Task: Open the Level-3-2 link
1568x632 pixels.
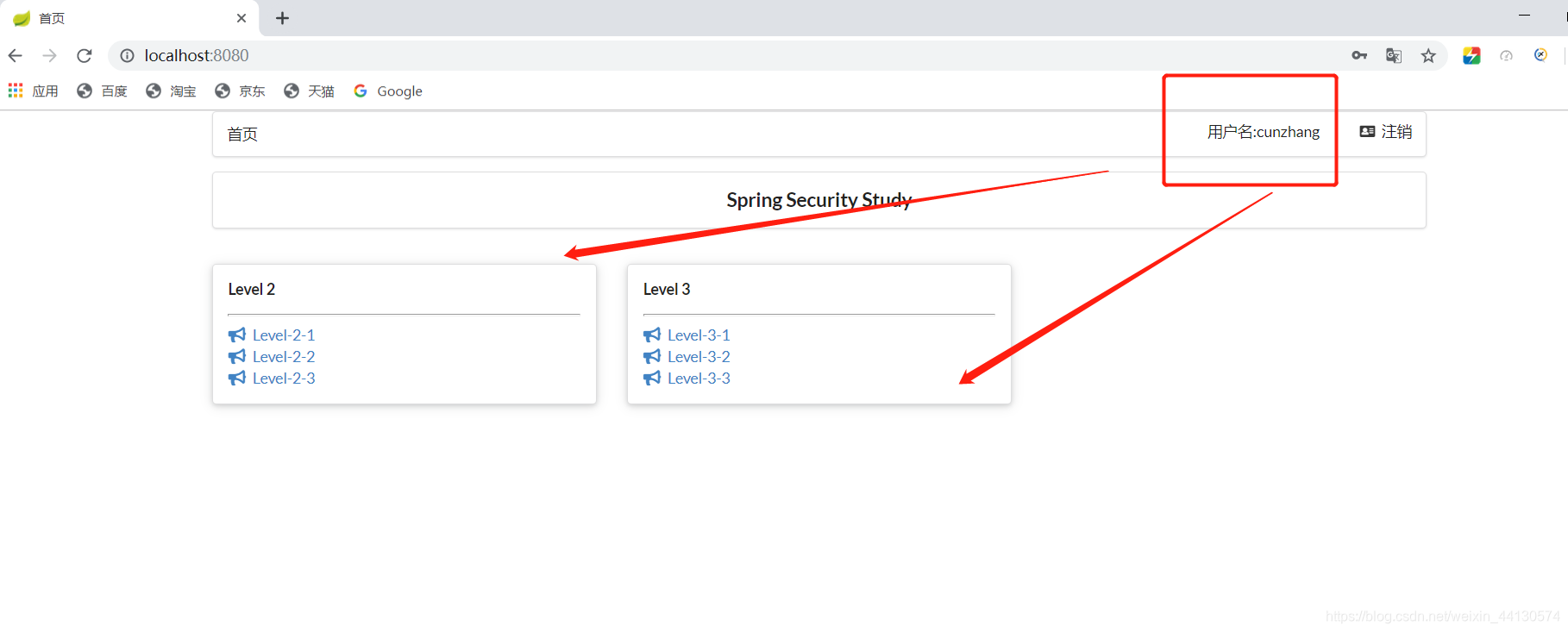Action: click(x=699, y=356)
